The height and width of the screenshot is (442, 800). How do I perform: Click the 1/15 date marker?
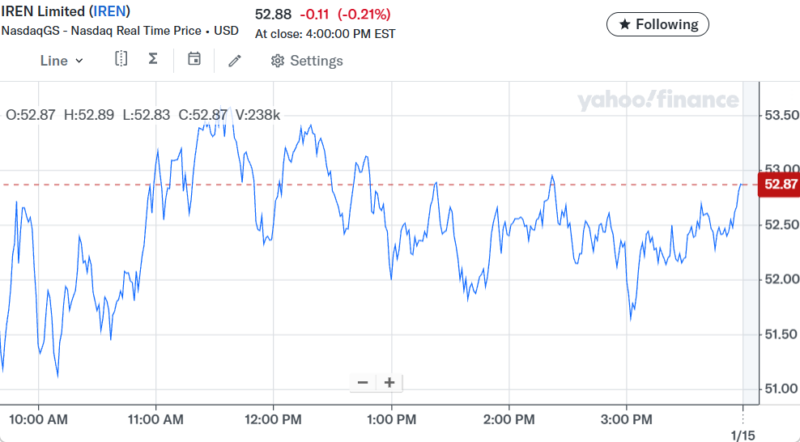pyautogui.click(x=742, y=435)
